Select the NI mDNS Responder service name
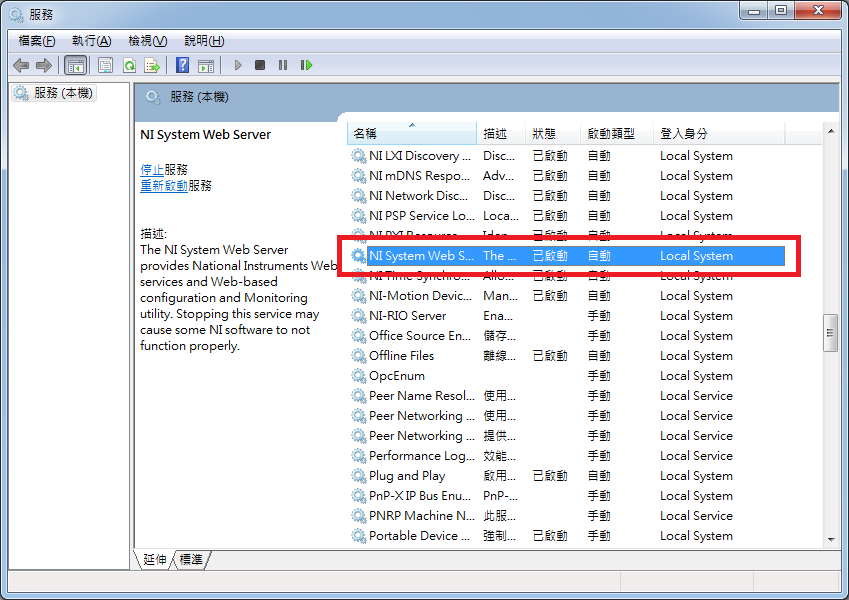Screen dimensions: 849x600 420,176
